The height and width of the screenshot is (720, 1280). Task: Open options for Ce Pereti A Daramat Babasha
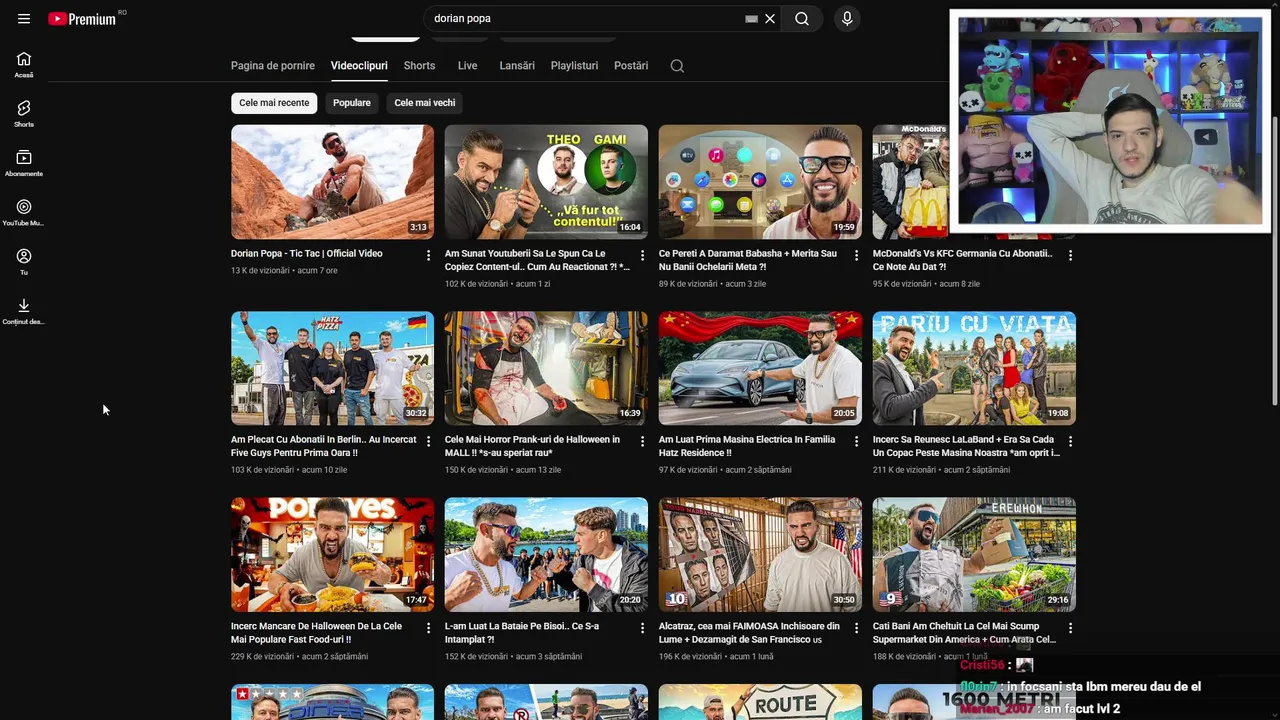pyautogui.click(x=856, y=256)
